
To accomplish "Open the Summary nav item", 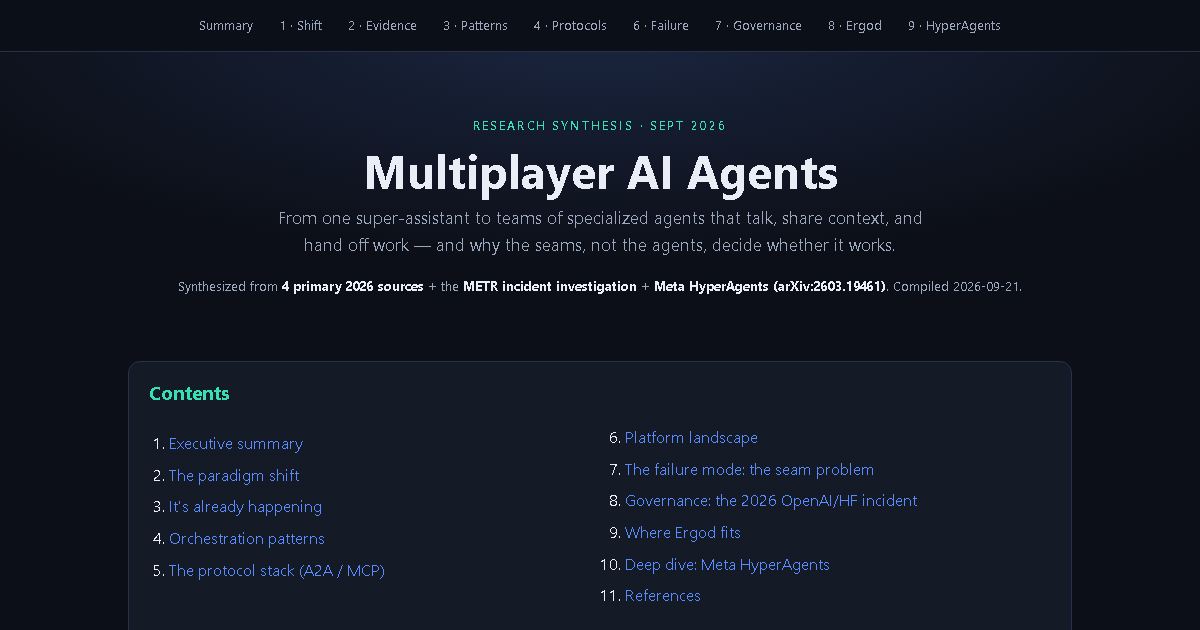I will pos(226,26).
